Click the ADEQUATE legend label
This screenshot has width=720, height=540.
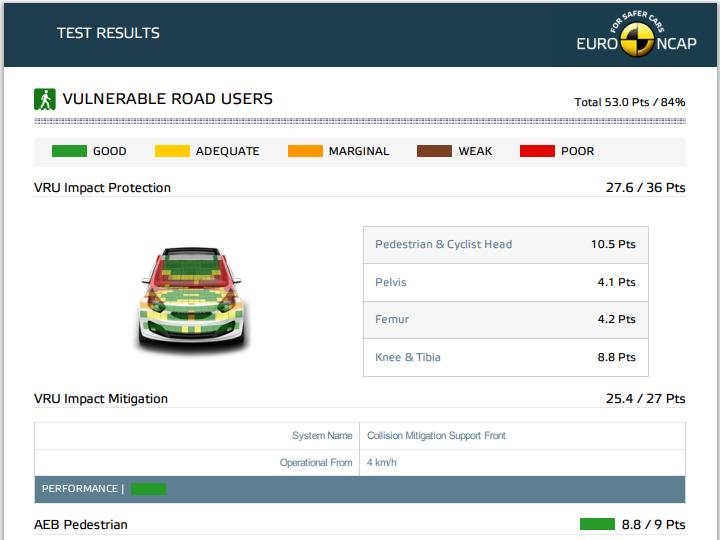click(228, 151)
